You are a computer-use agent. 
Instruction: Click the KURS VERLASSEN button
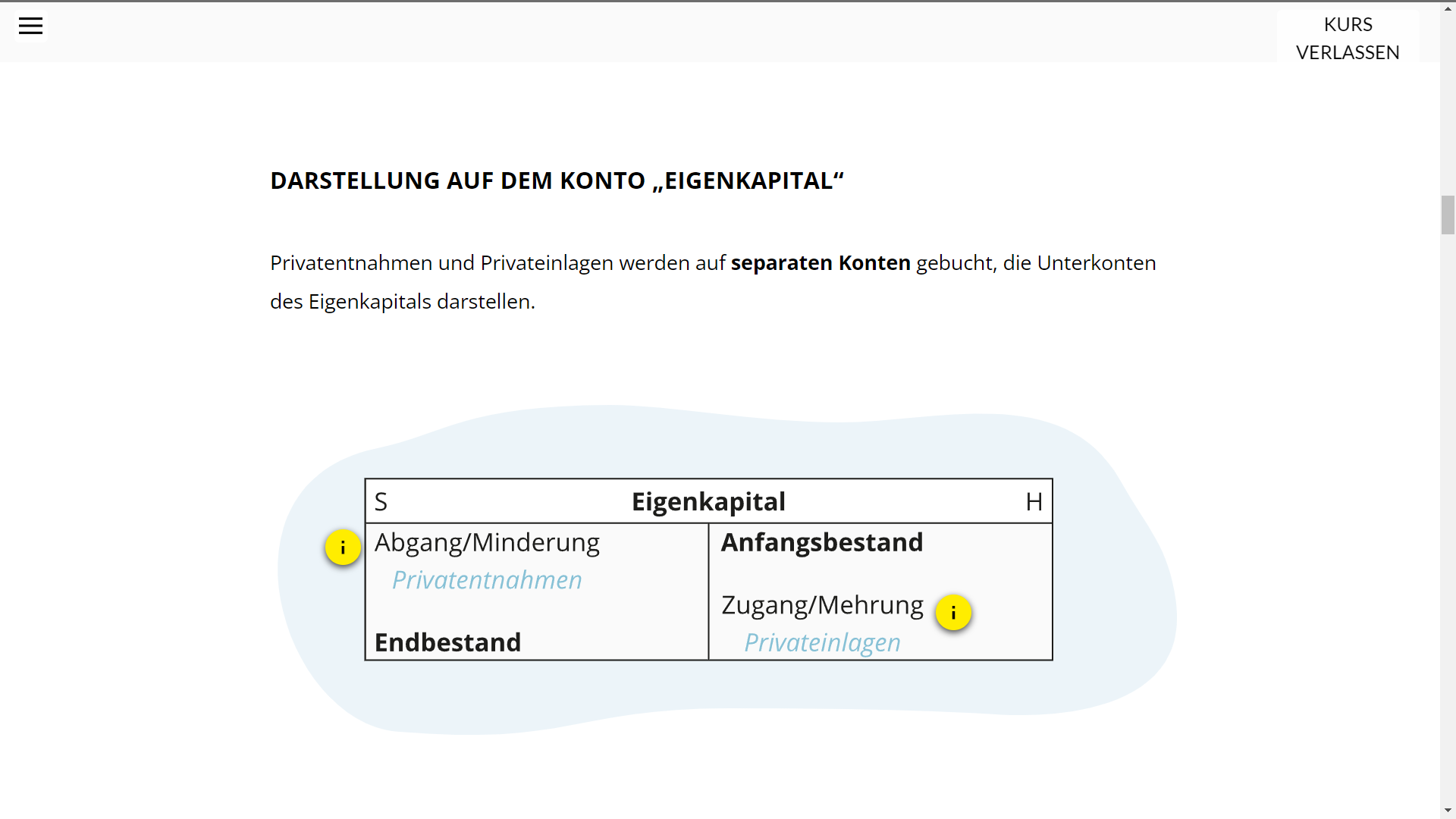click(1348, 38)
